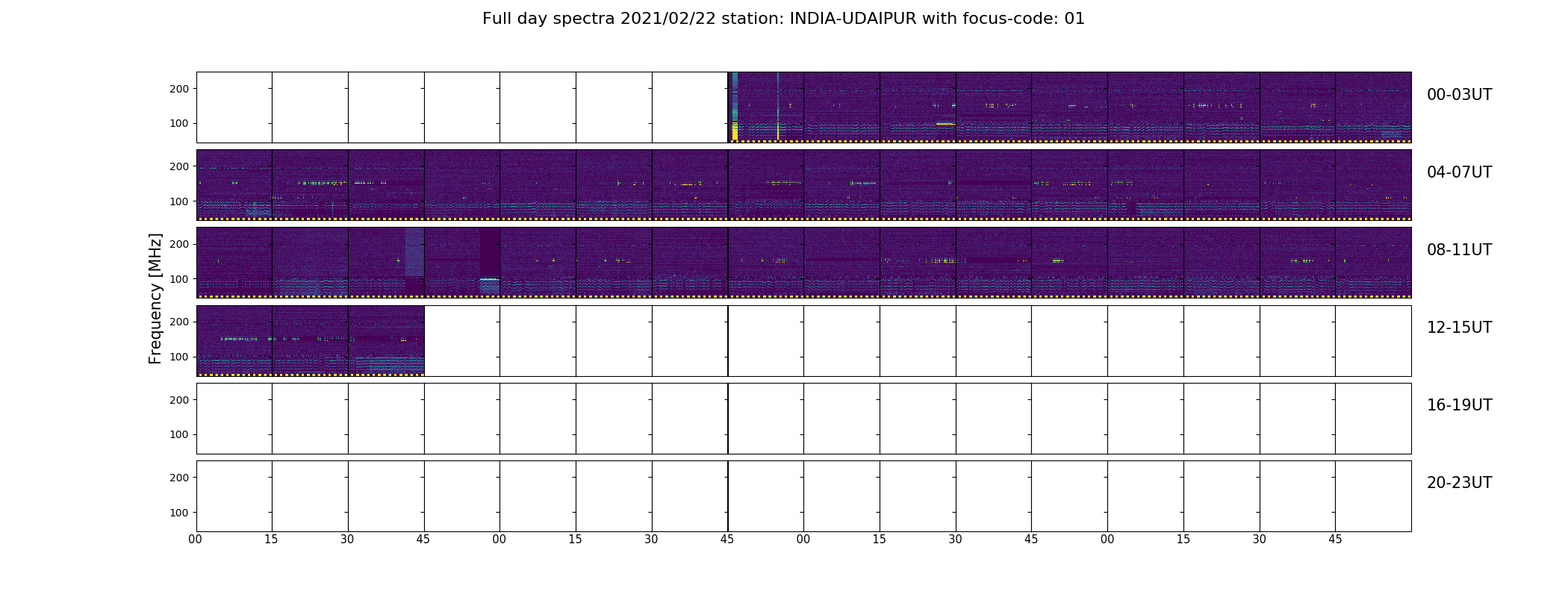Image resolution: width=1568 pixels, height=597 pixels.
Task: Click the thin bright vertical line in 00-03UT row
Action: coord(778,106)
